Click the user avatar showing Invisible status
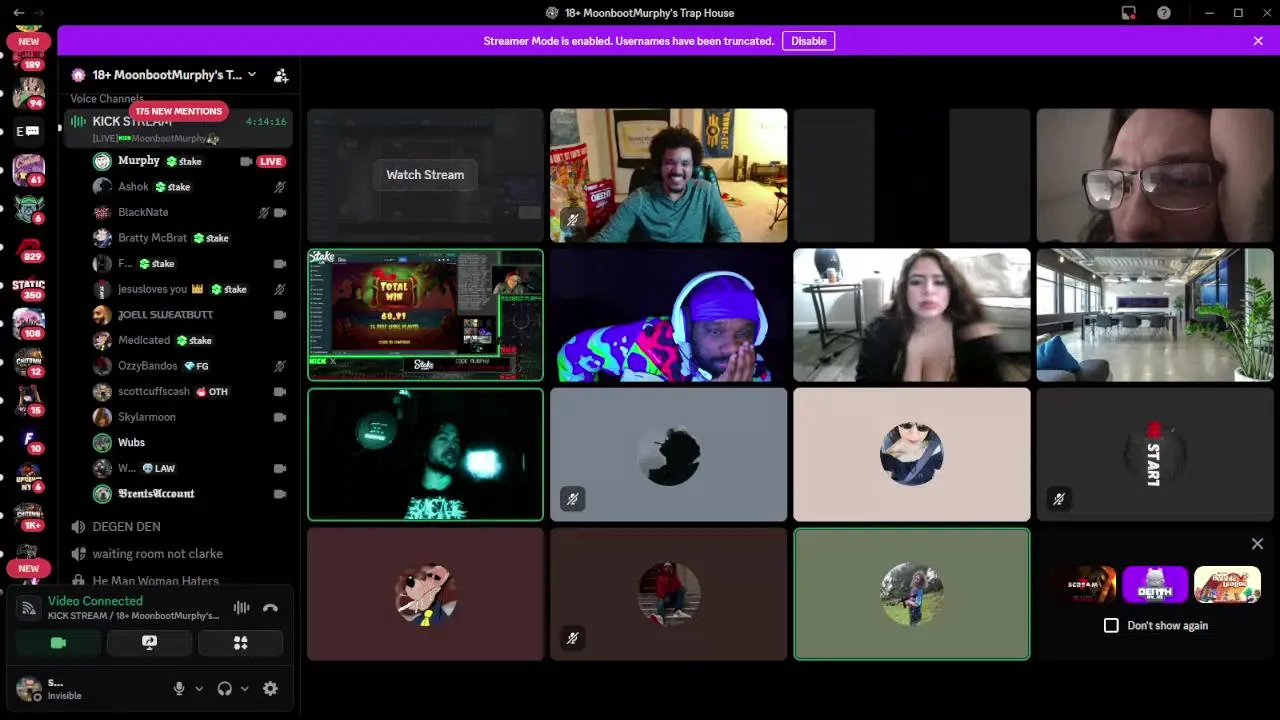 [29, 689]
